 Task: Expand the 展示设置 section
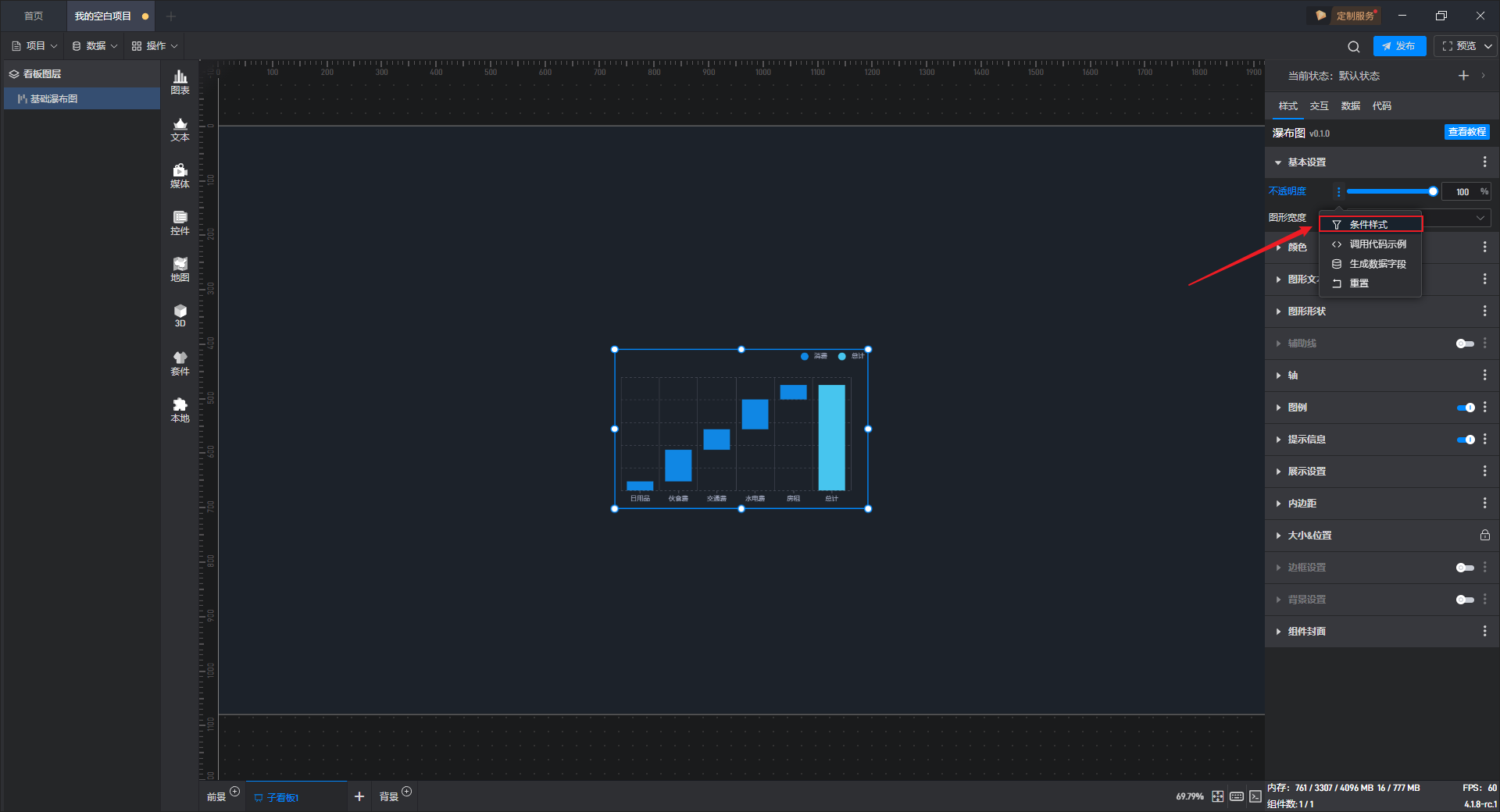(1278, 472)
